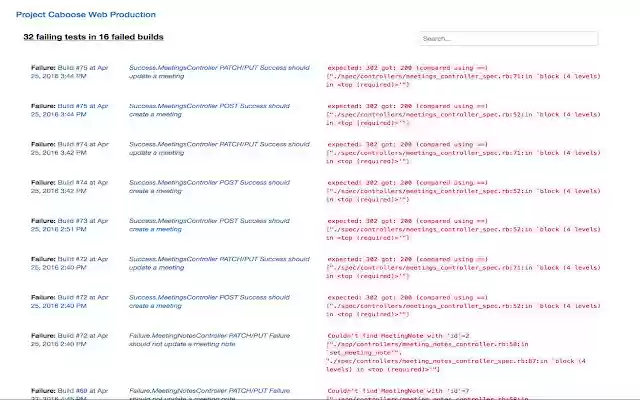
Task: Open the Build #73 at Apr 25 2:51 PM link
Action: coord(70,225)
